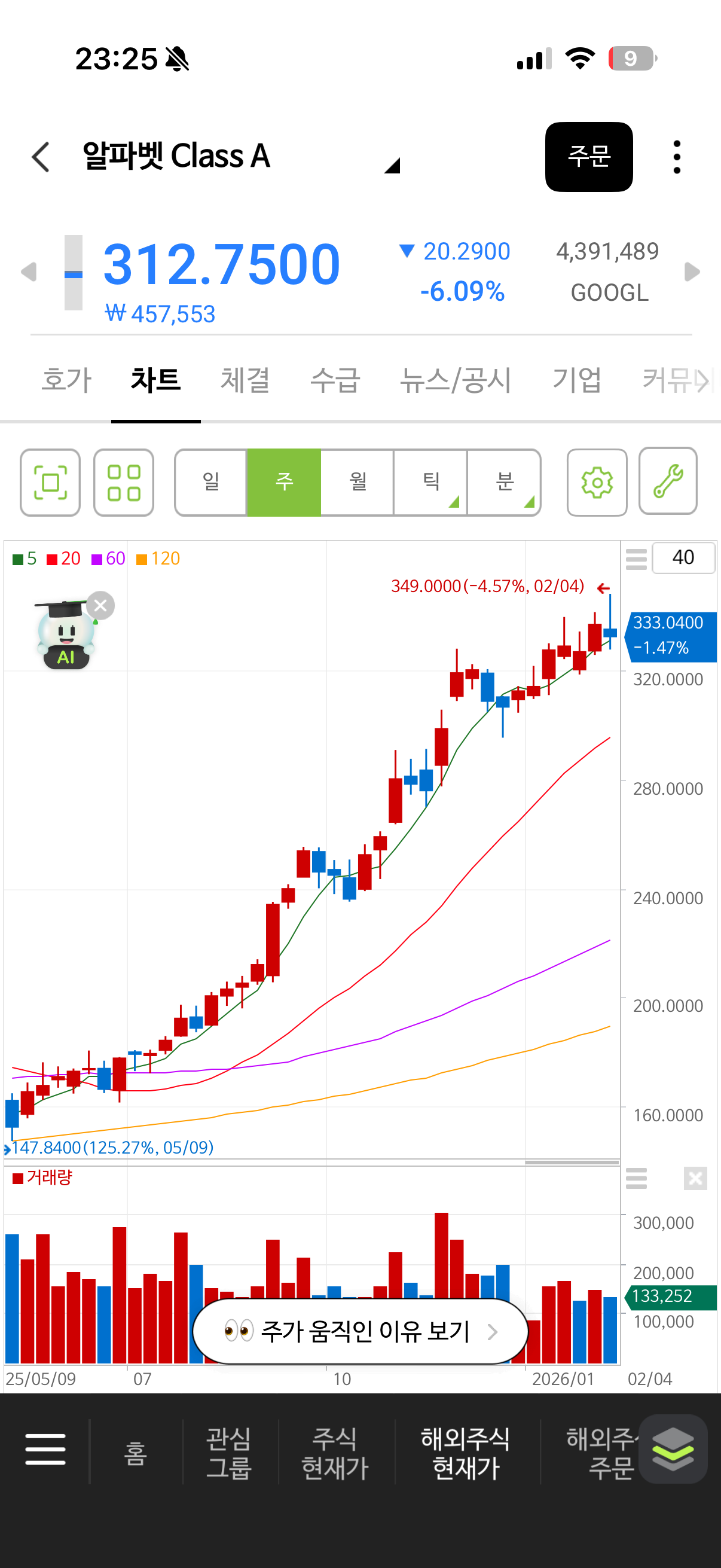The image size is (721, 1568).
Task: Switch to the 호가 tab
Action: pos(66,380)
